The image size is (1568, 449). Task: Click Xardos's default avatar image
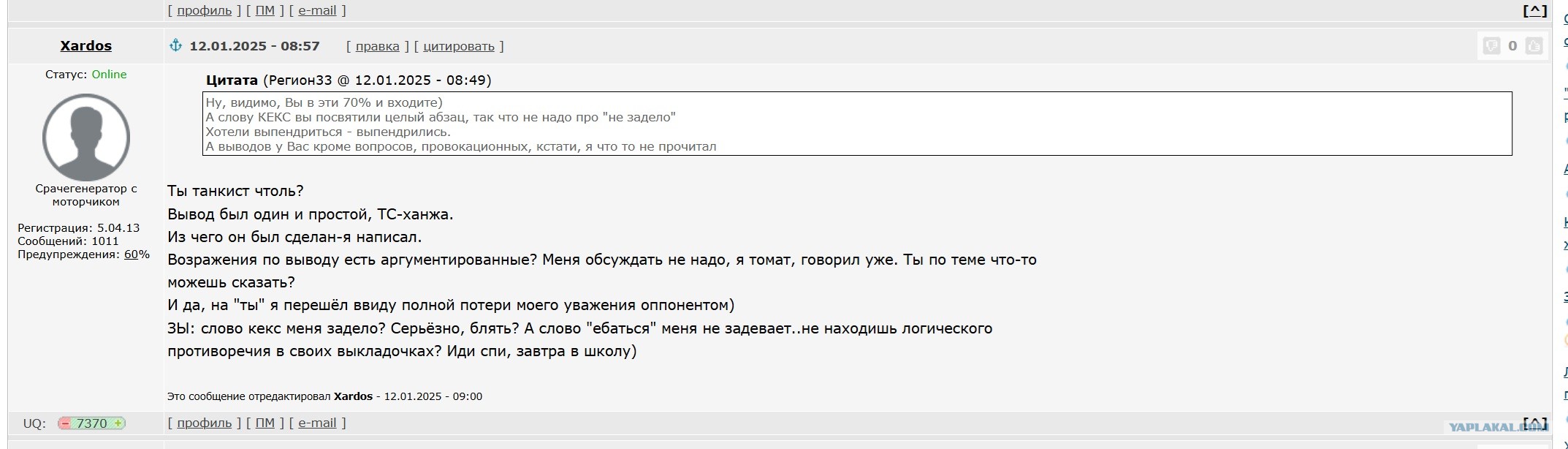(x=86, y=137)
